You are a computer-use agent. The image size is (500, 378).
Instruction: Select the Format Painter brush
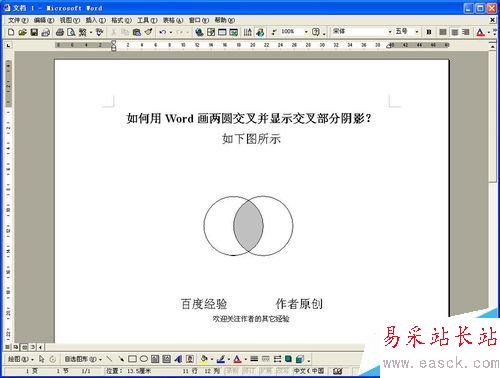(149, 32)
